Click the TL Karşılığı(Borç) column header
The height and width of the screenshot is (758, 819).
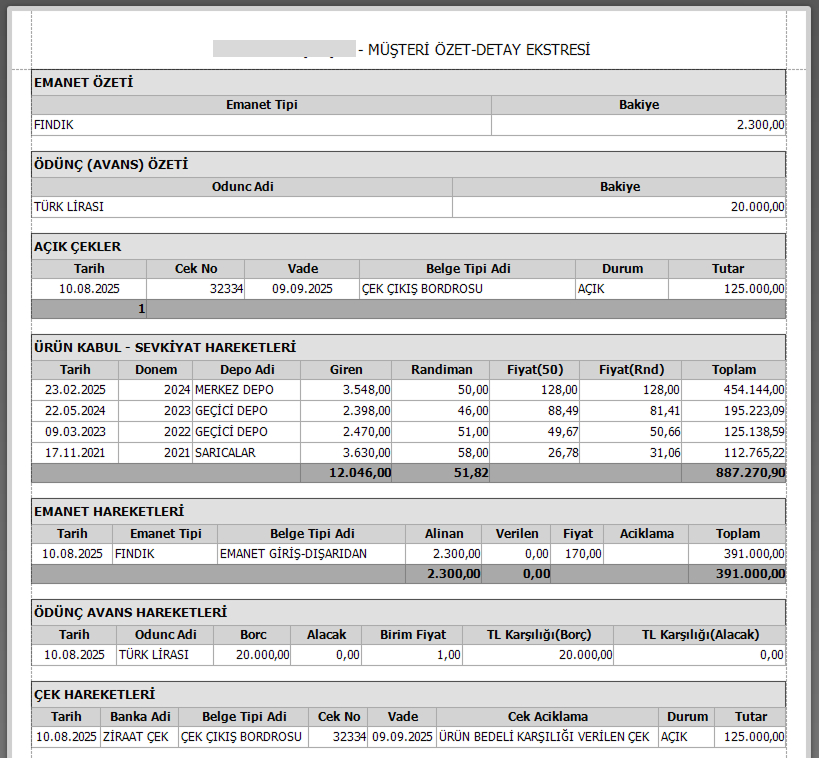point(537,634)
